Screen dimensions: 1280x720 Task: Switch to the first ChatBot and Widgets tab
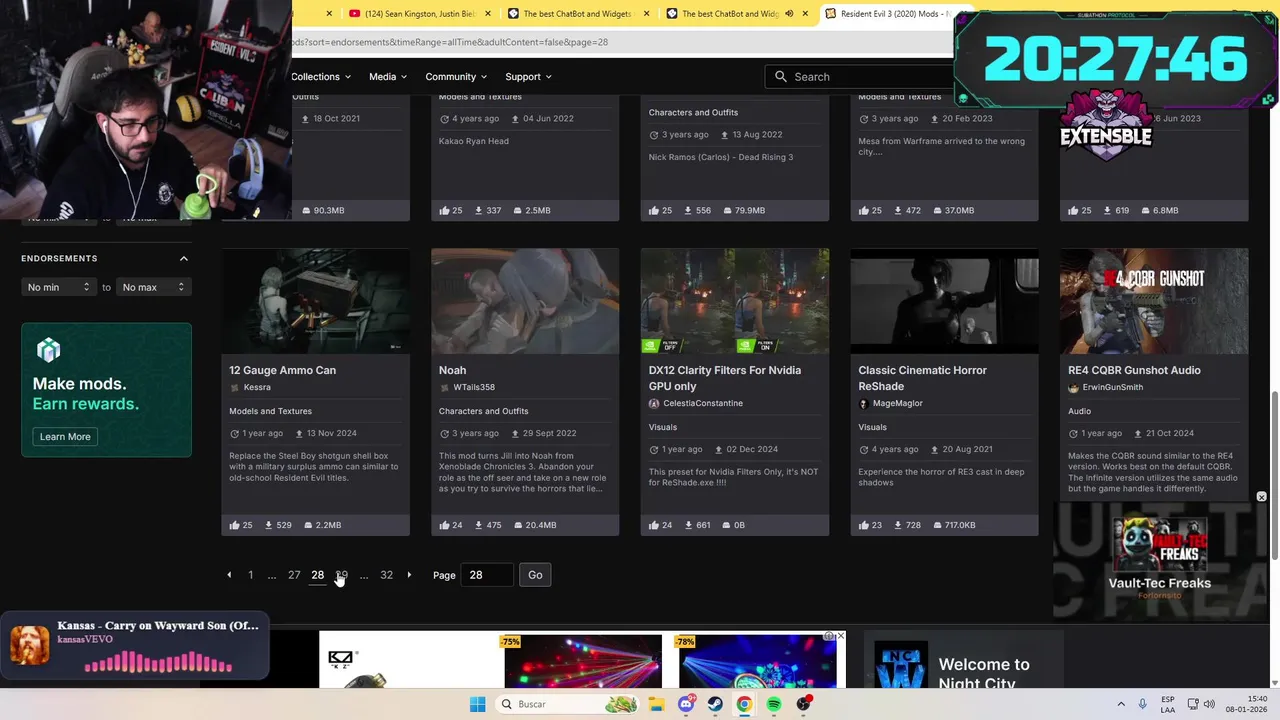click(x=578, y=14)
